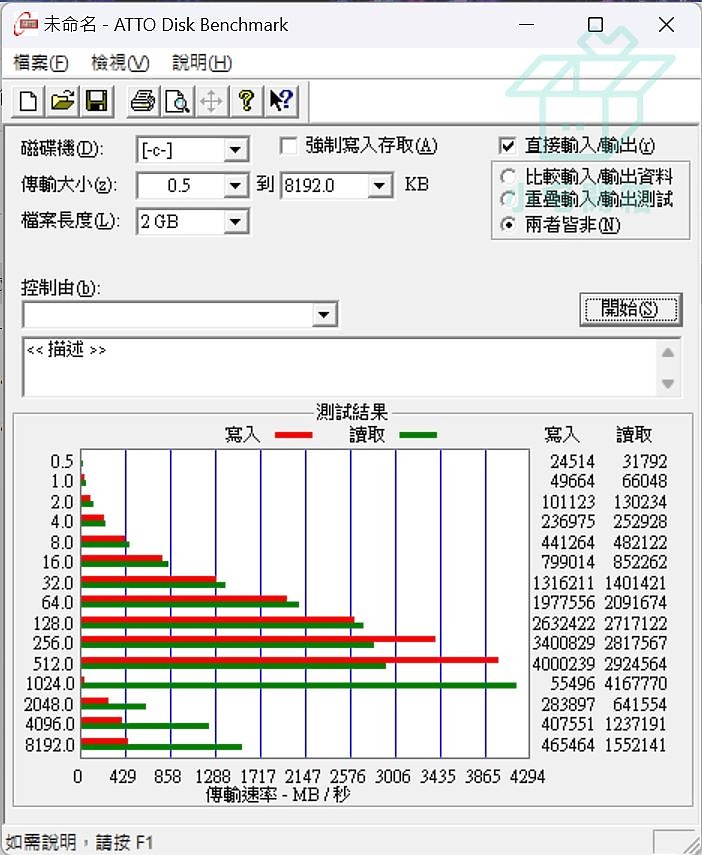Click the axis tick label 2147

[x=302, y=776]
